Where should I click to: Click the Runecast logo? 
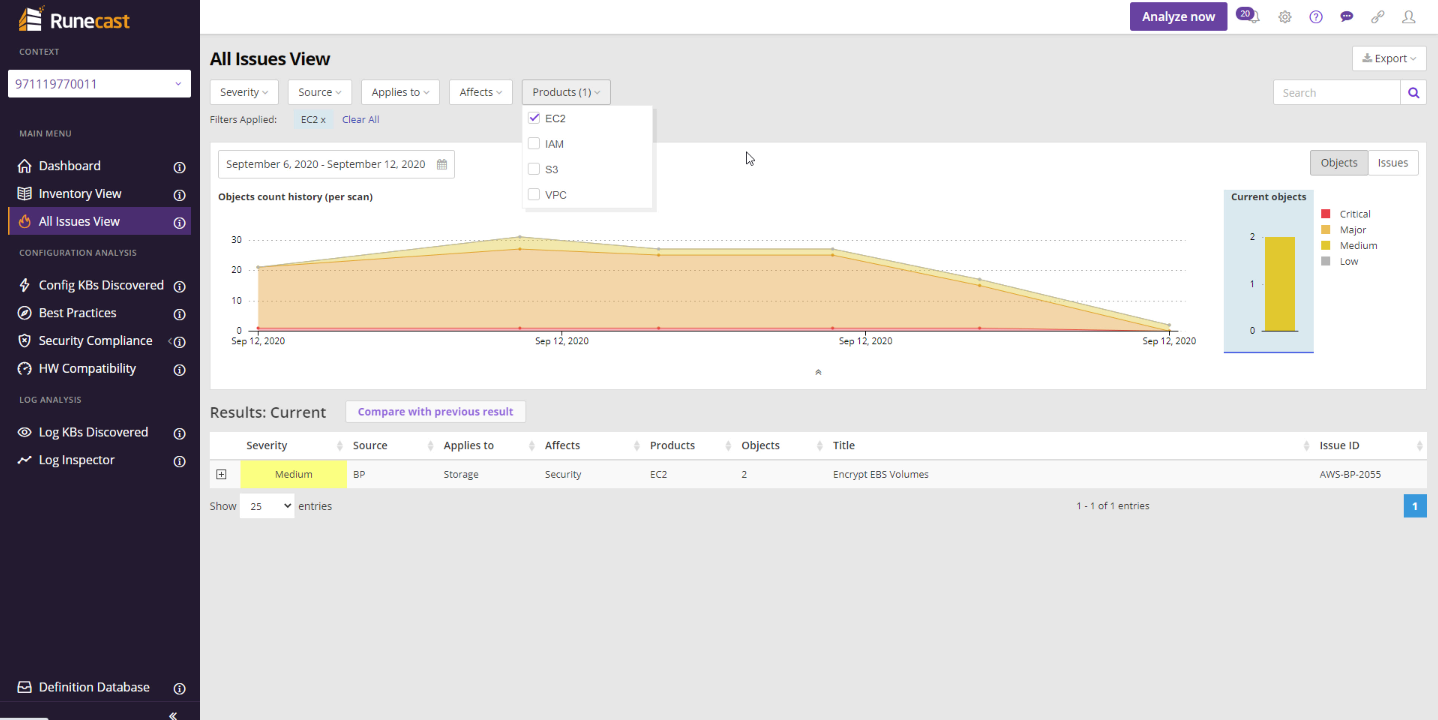tap(74, 19)
